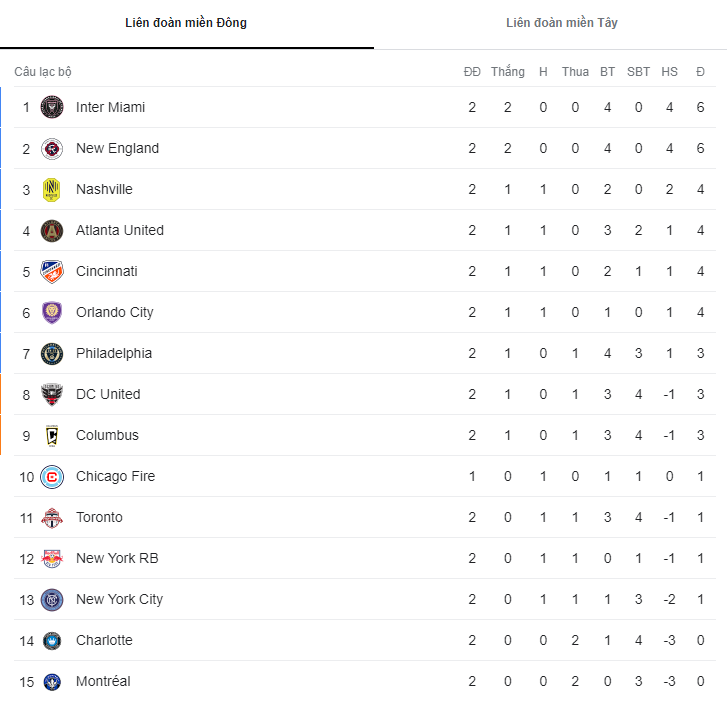Click the Columbus Crew logo
The width and height of the screenshot is (727, 704).
(x=52, y=436)
